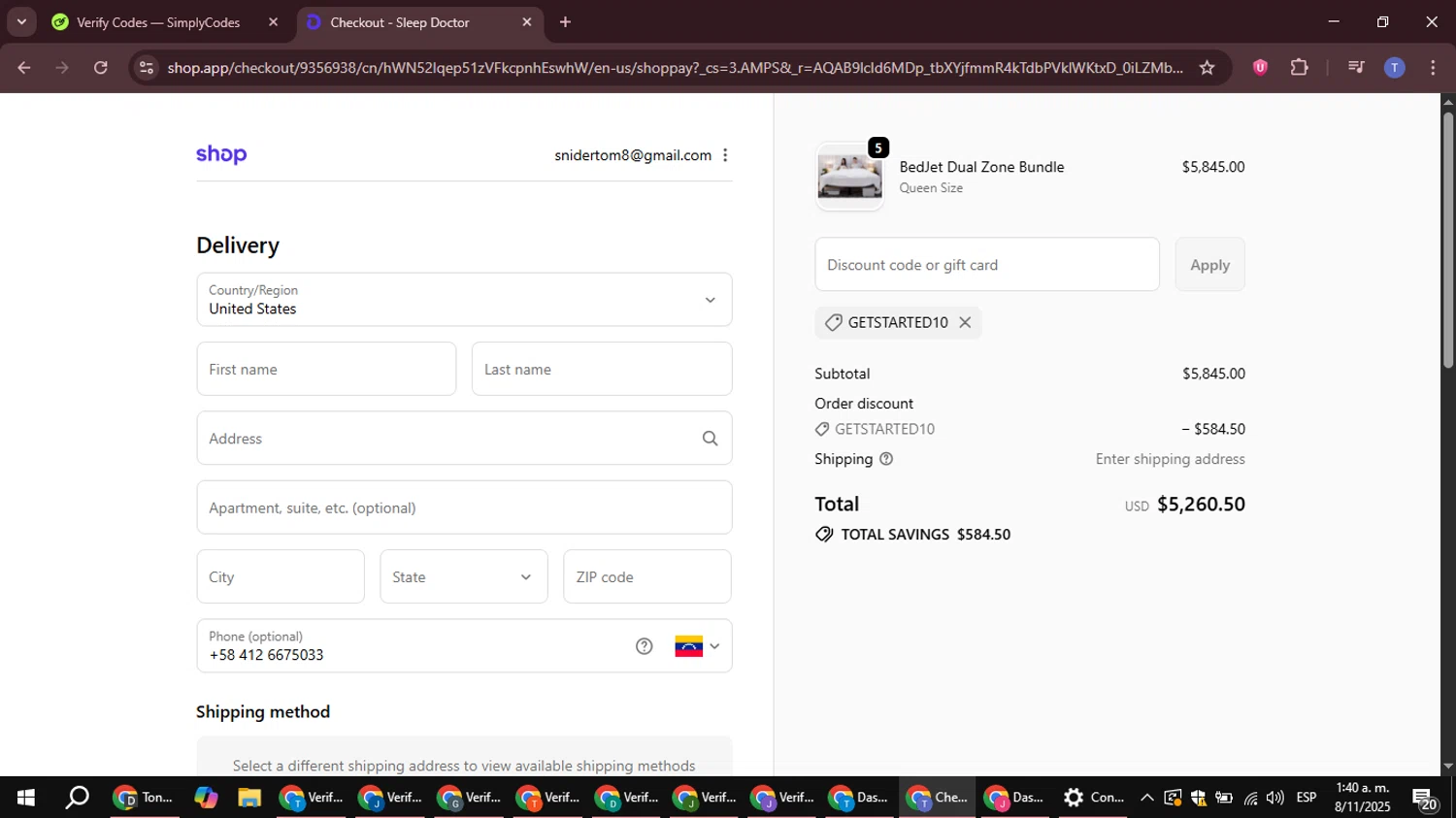Screen dimensions: 1456x818
Task: Show hidden system tray icons
Action: 1147,798
